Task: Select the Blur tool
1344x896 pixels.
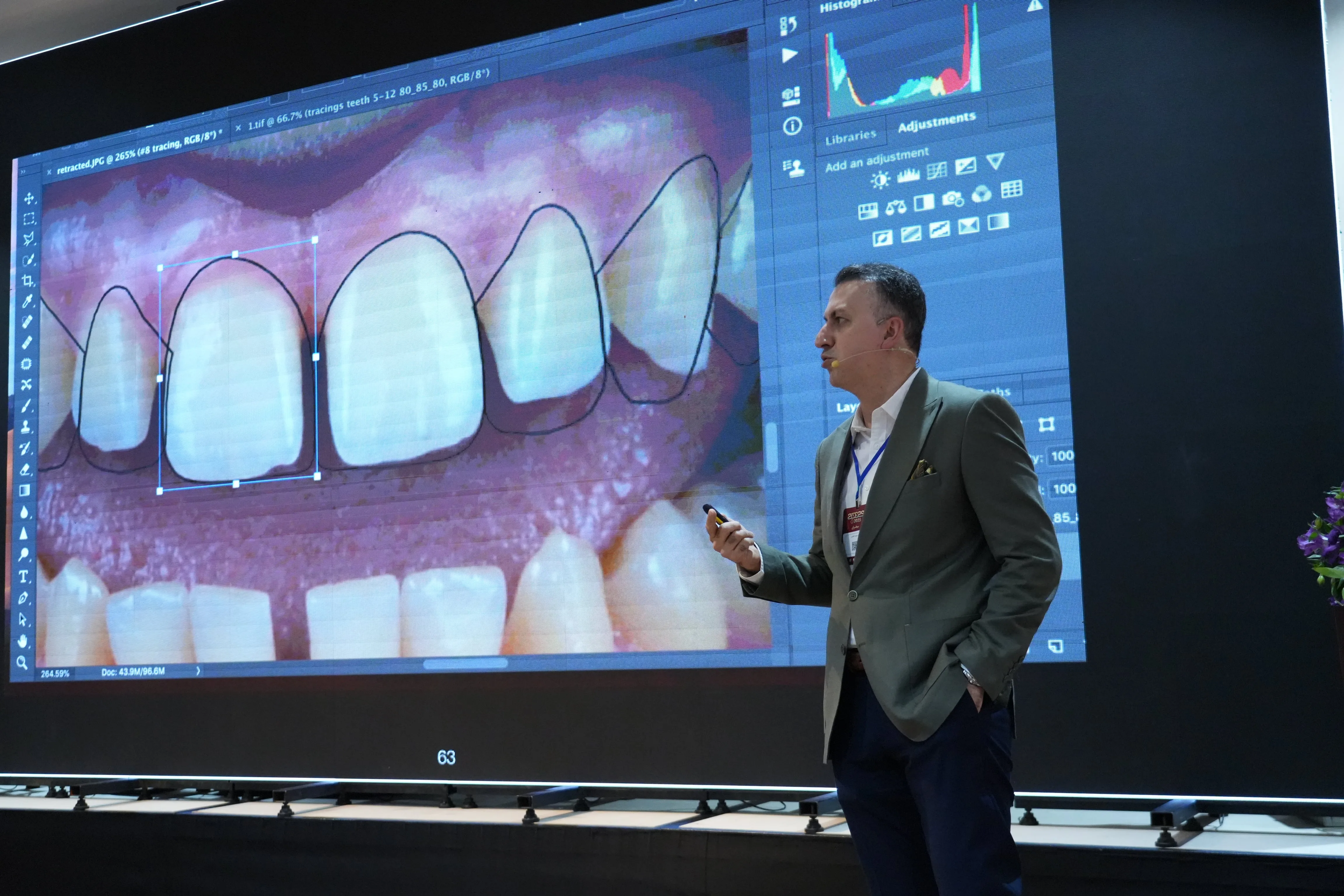Action: coord(24,512)
